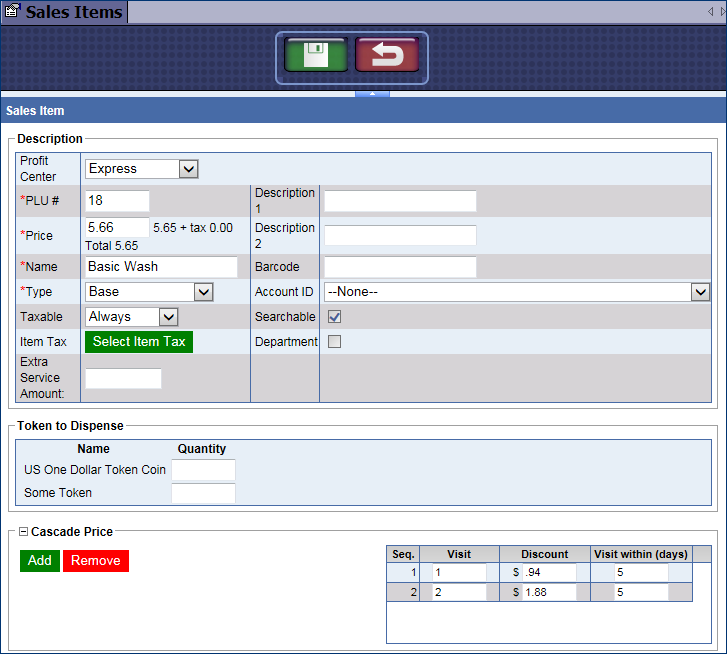Click the green Add button
This screenshot has width=727, height=654.
point(39,561)
